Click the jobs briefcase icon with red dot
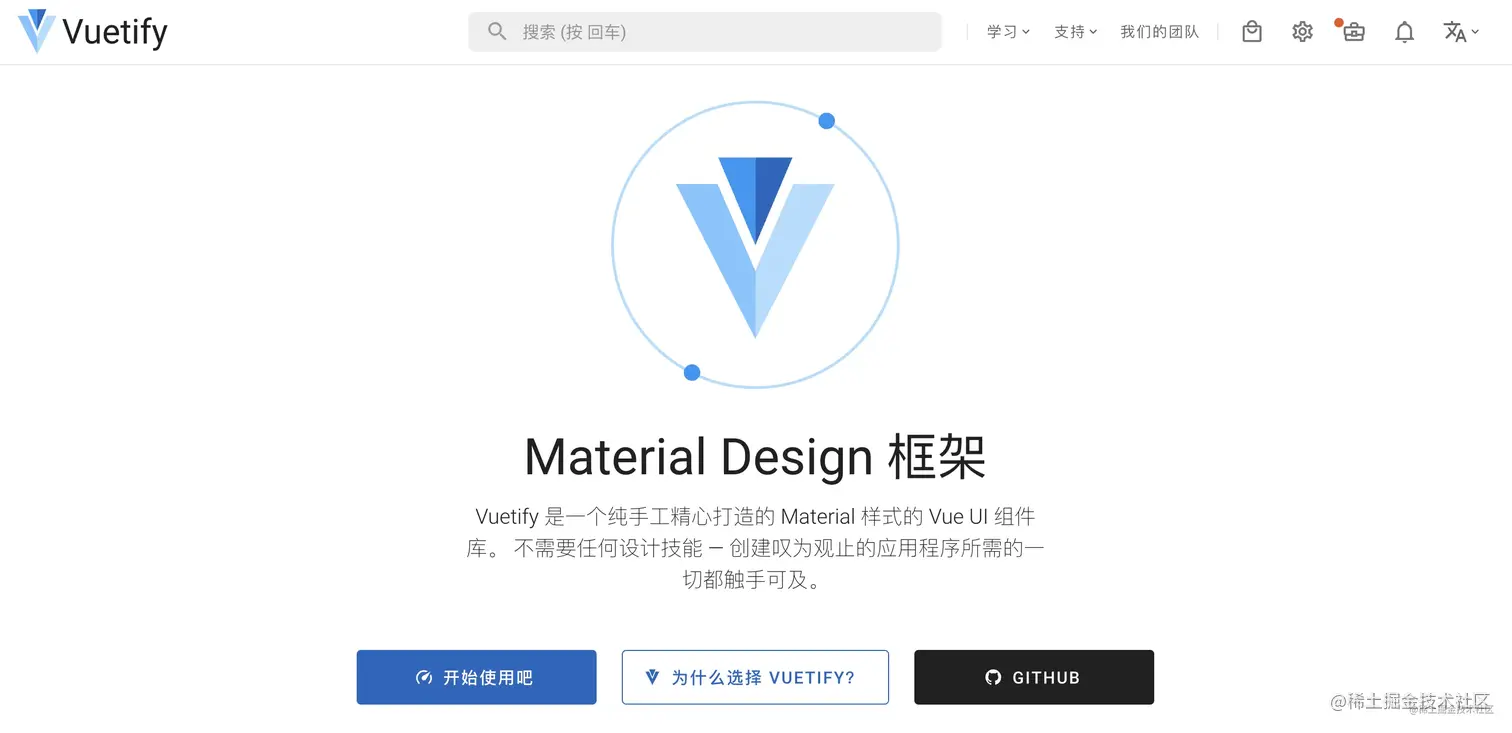The width and height of the screenshot is (1512, 733). (1353, 32)
